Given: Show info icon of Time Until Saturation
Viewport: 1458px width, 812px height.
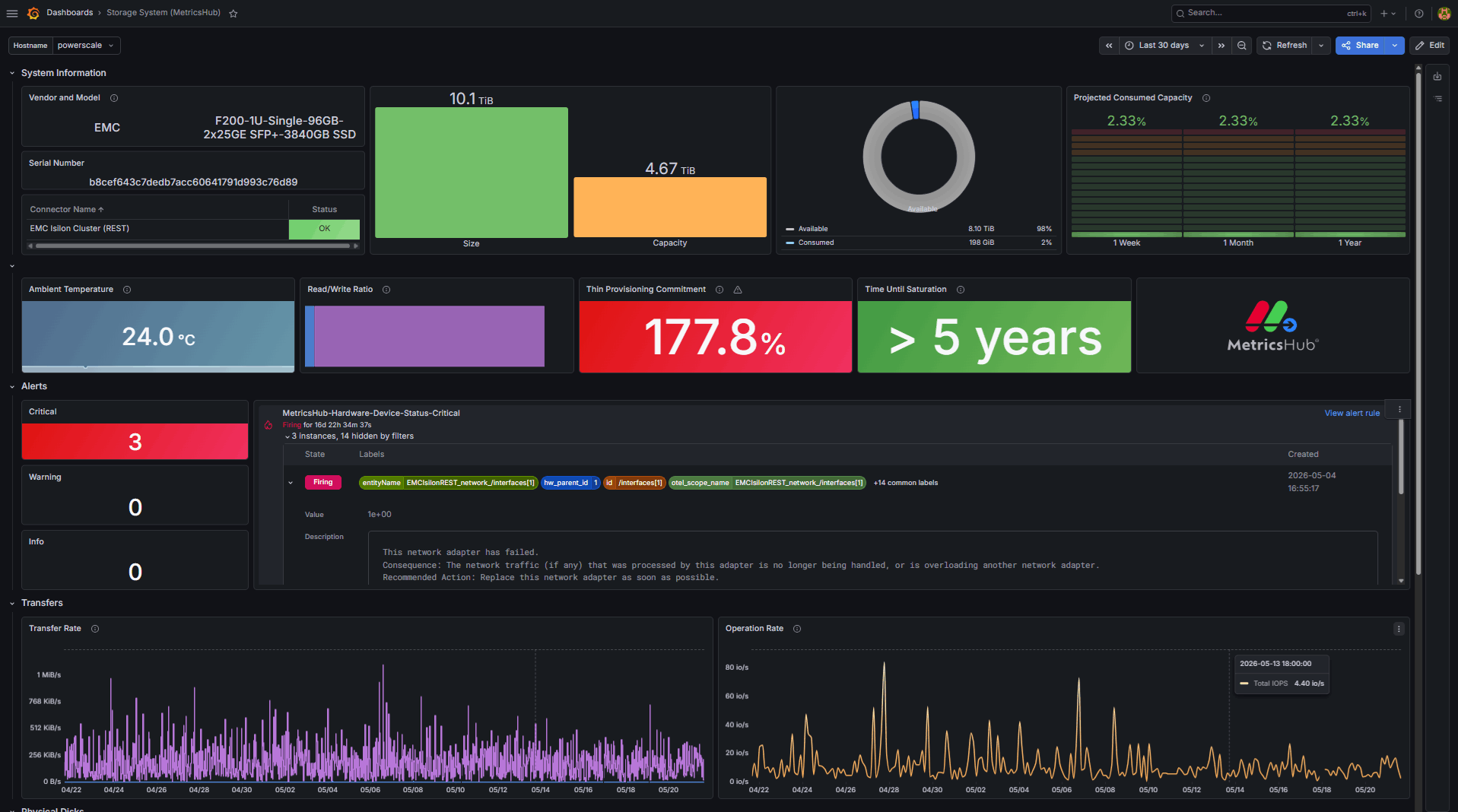Looking at the screenshot, I should 961,290.
